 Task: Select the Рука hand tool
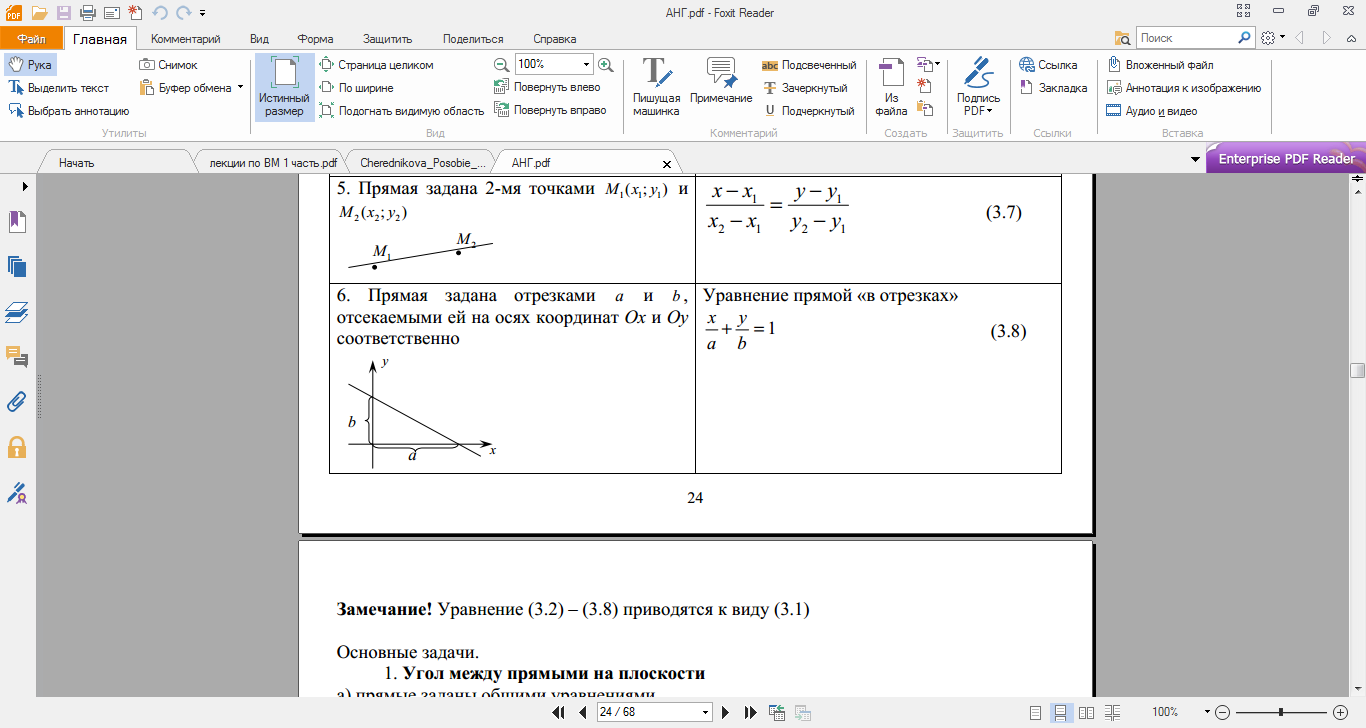coord(30,65)
